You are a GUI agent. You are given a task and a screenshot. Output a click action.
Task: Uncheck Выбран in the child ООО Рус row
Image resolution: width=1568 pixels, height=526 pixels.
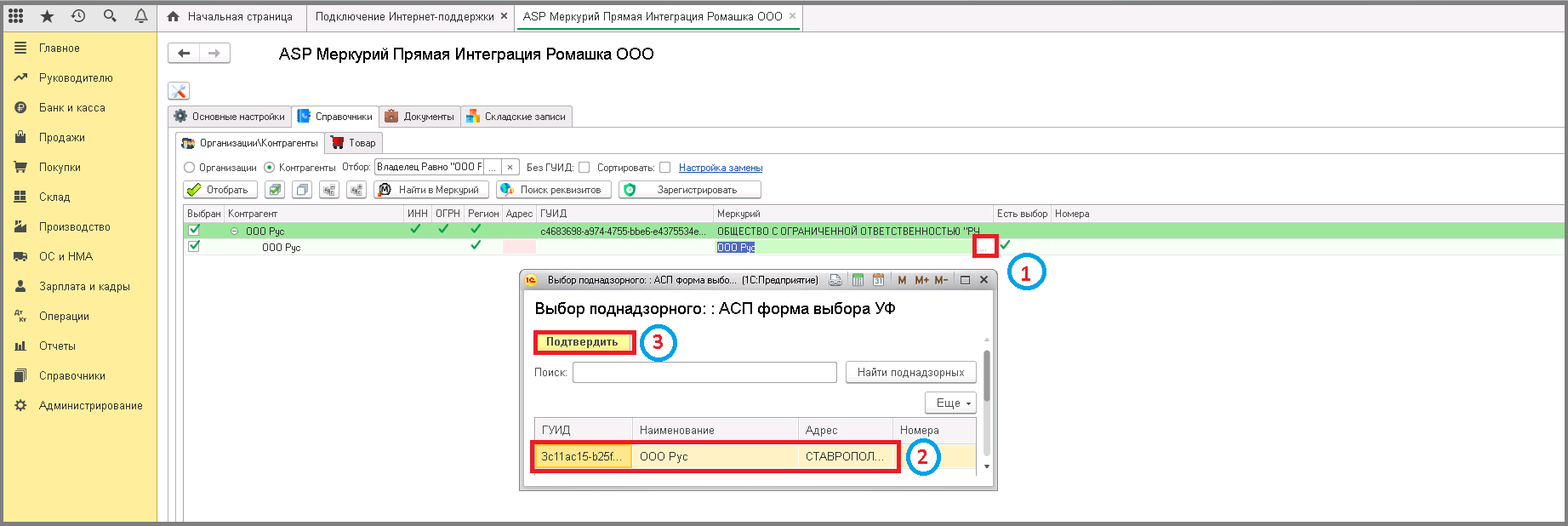(194, 246)
